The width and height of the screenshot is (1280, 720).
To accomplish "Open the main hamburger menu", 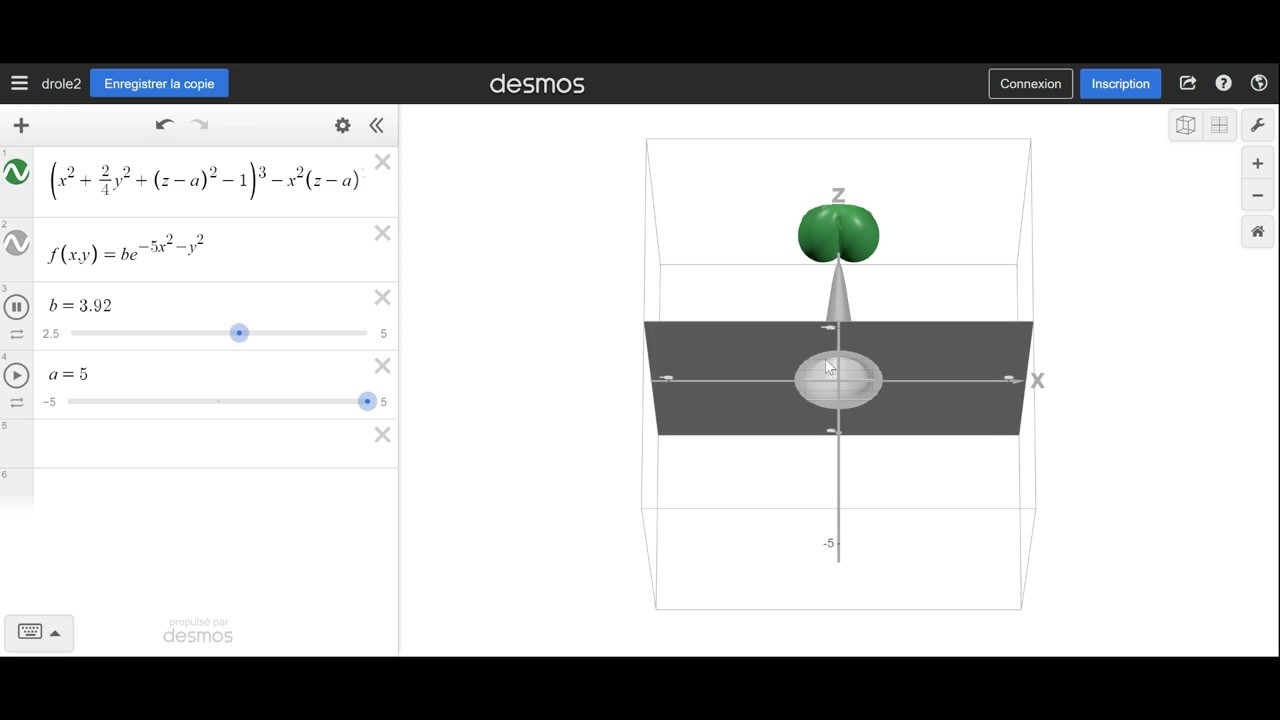I will (x=19, y=83).
